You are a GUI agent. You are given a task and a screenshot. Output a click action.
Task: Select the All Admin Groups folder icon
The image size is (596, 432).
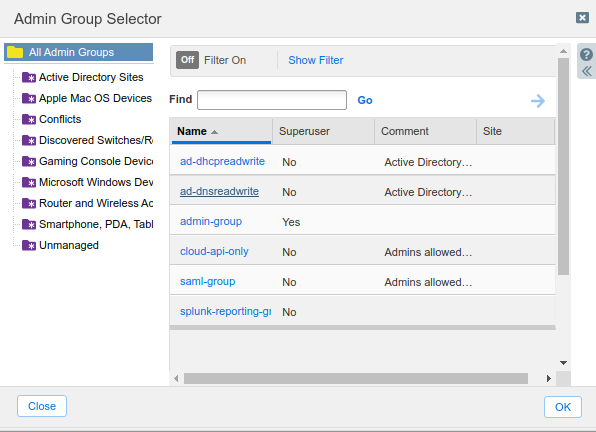[15, 52]
